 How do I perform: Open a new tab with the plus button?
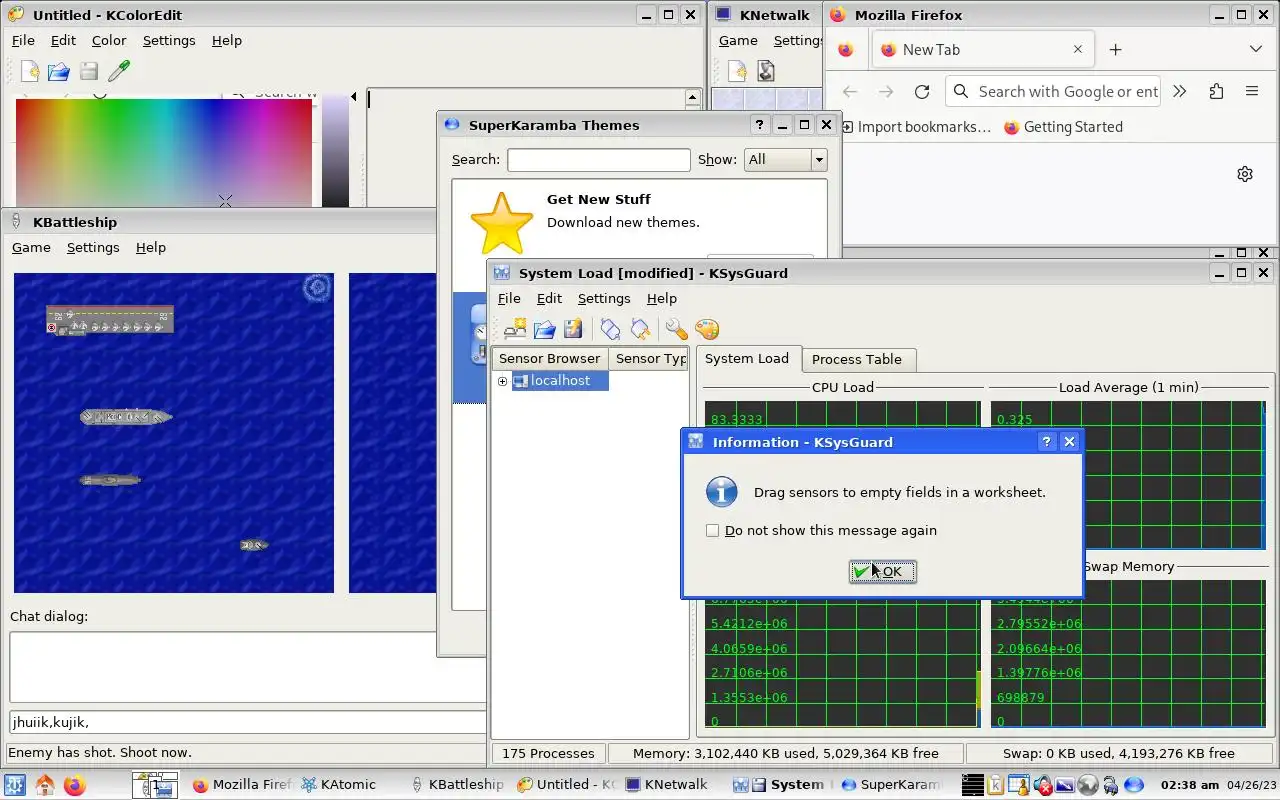(1116, 49)
